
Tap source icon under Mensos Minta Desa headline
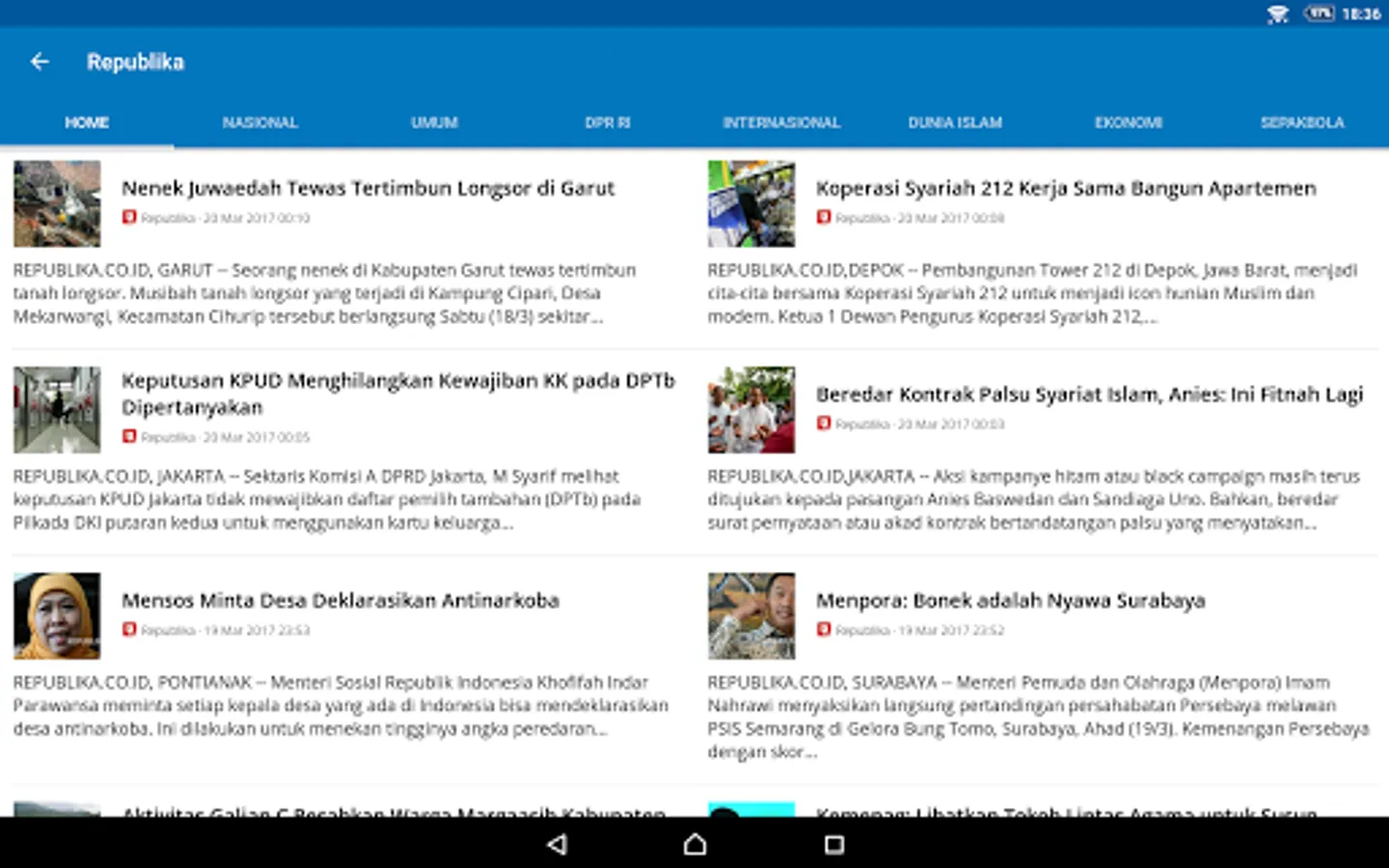(x=129, y=629)
